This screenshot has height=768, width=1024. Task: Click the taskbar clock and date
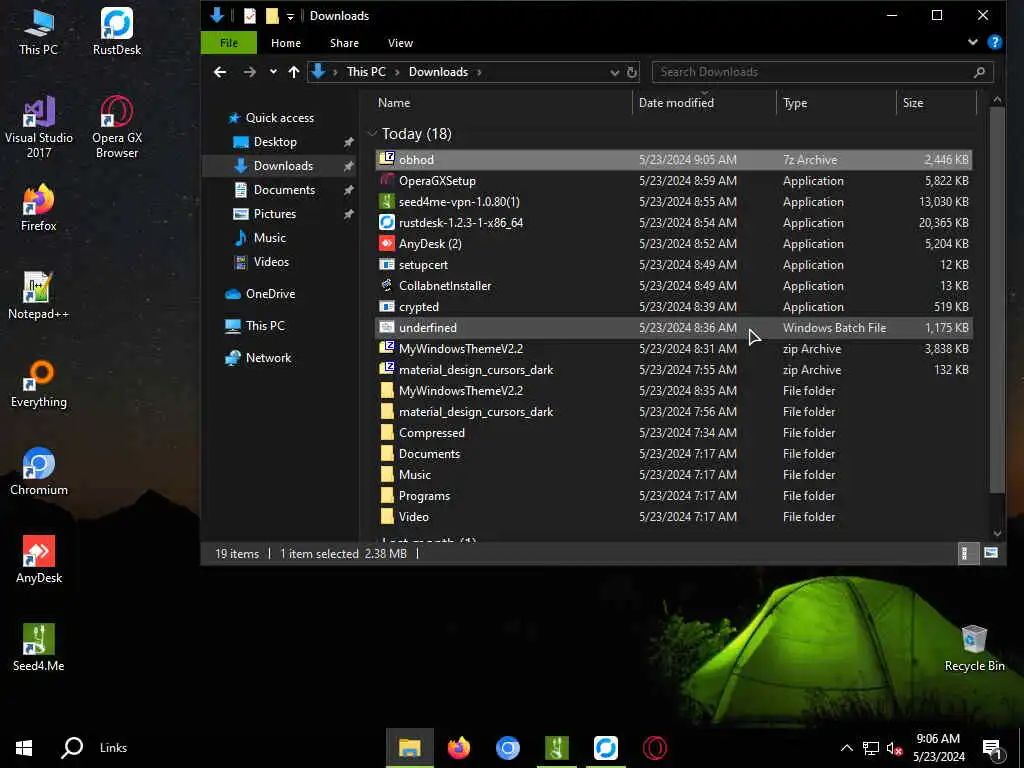938,748
